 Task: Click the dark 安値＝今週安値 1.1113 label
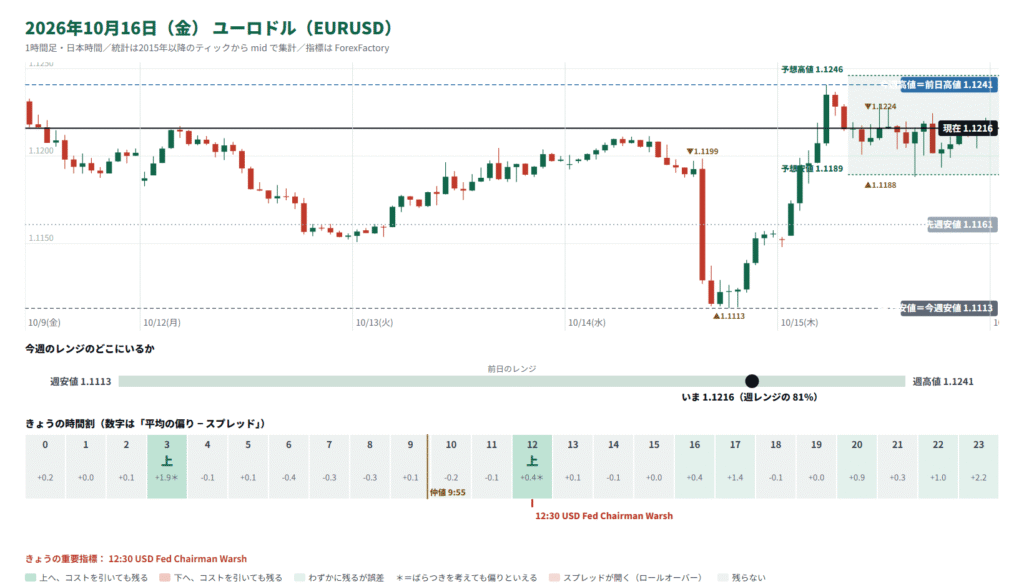click(949, 308)
